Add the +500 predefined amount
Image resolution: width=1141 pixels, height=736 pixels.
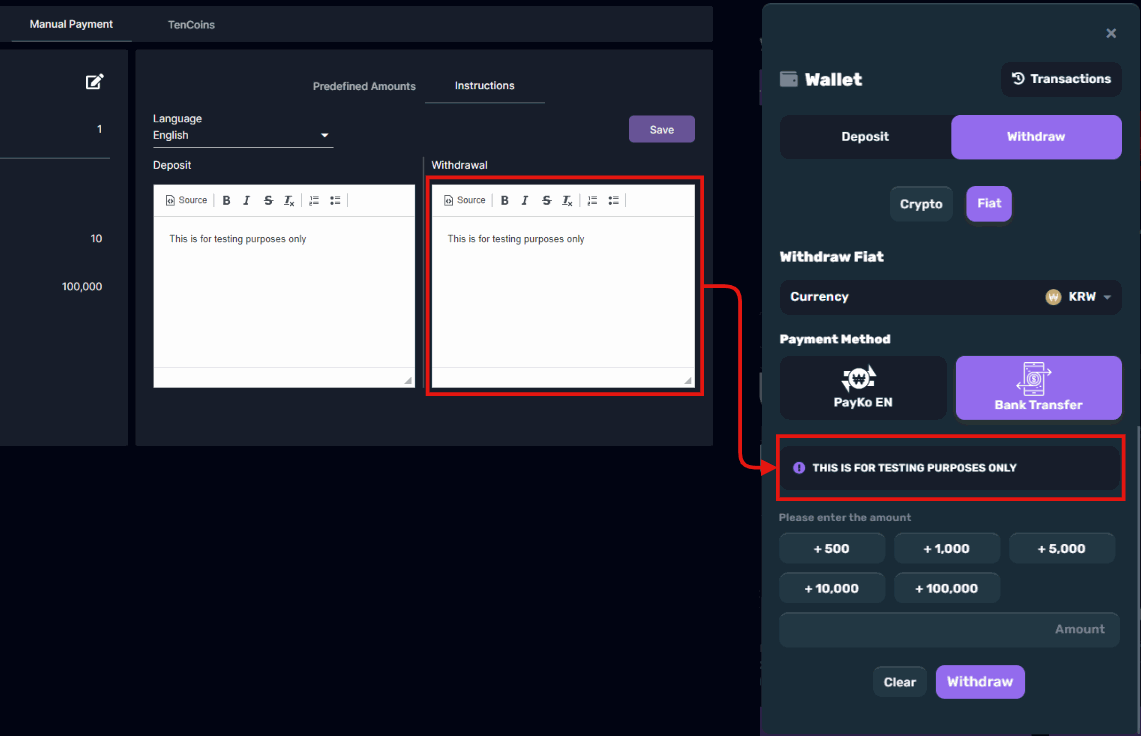[832, 548]
